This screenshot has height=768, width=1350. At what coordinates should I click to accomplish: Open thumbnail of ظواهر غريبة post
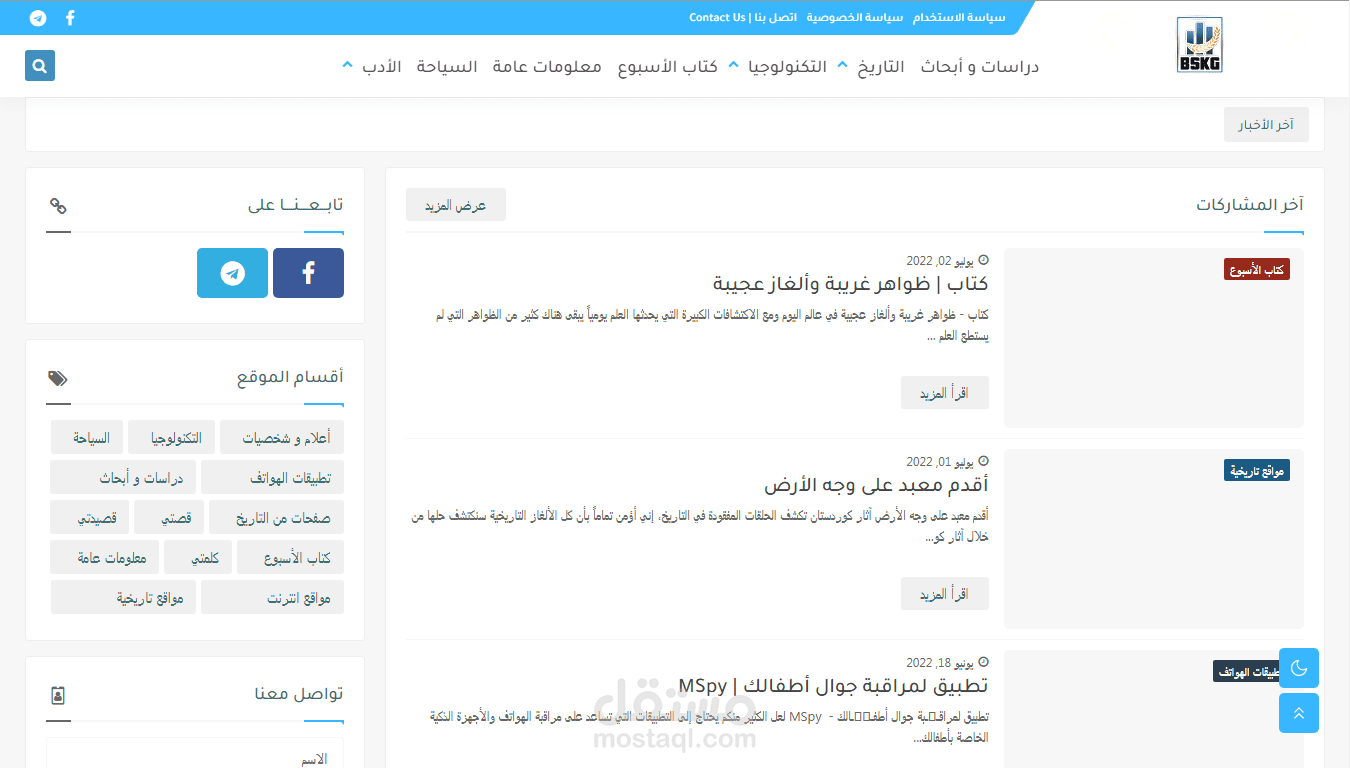1154,338
